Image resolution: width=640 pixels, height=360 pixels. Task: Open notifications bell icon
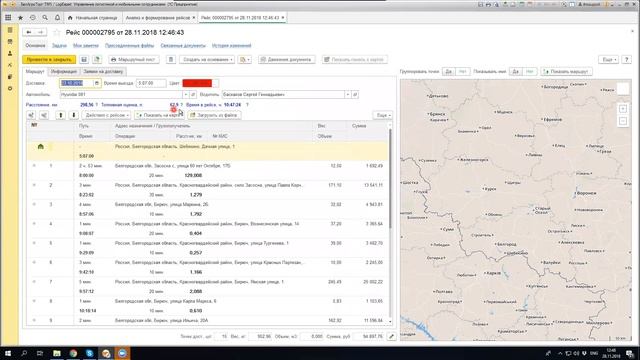tap(57, 18)
